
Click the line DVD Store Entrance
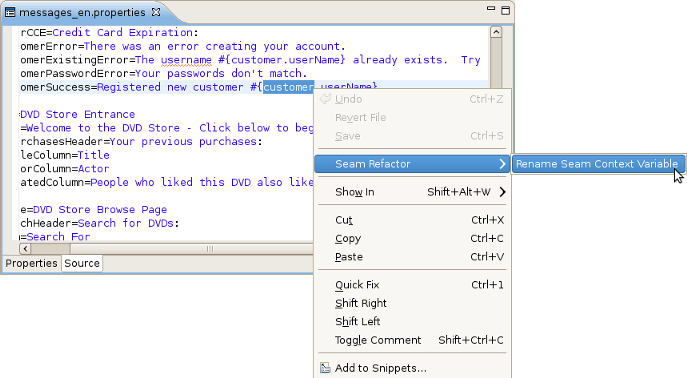click(x=78, y=114)
